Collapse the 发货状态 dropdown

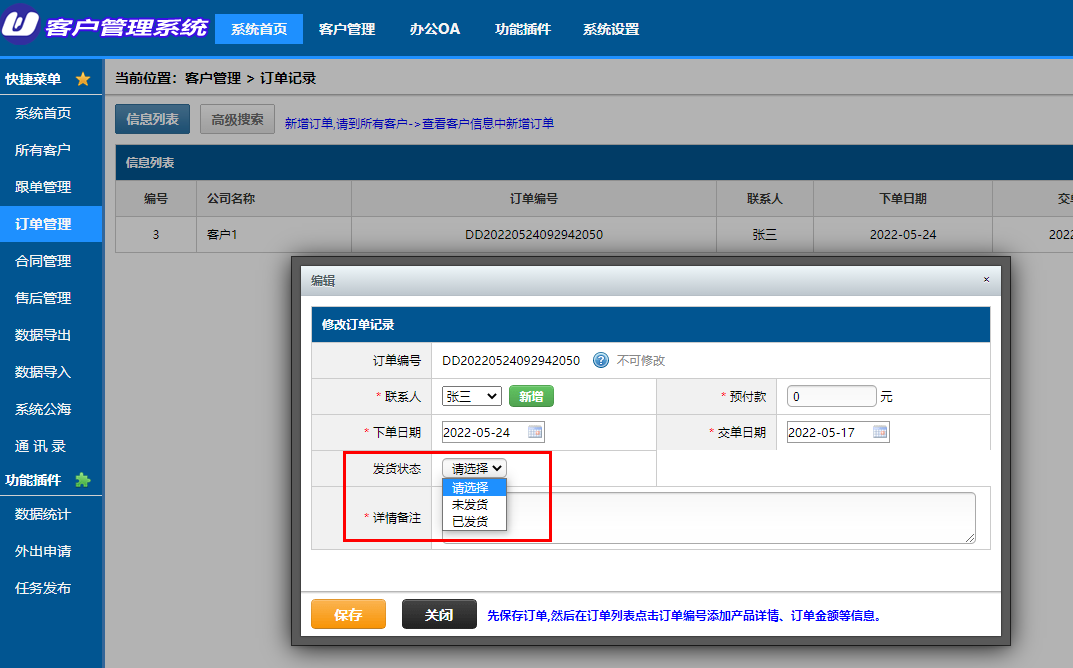[x=474, y=468]
